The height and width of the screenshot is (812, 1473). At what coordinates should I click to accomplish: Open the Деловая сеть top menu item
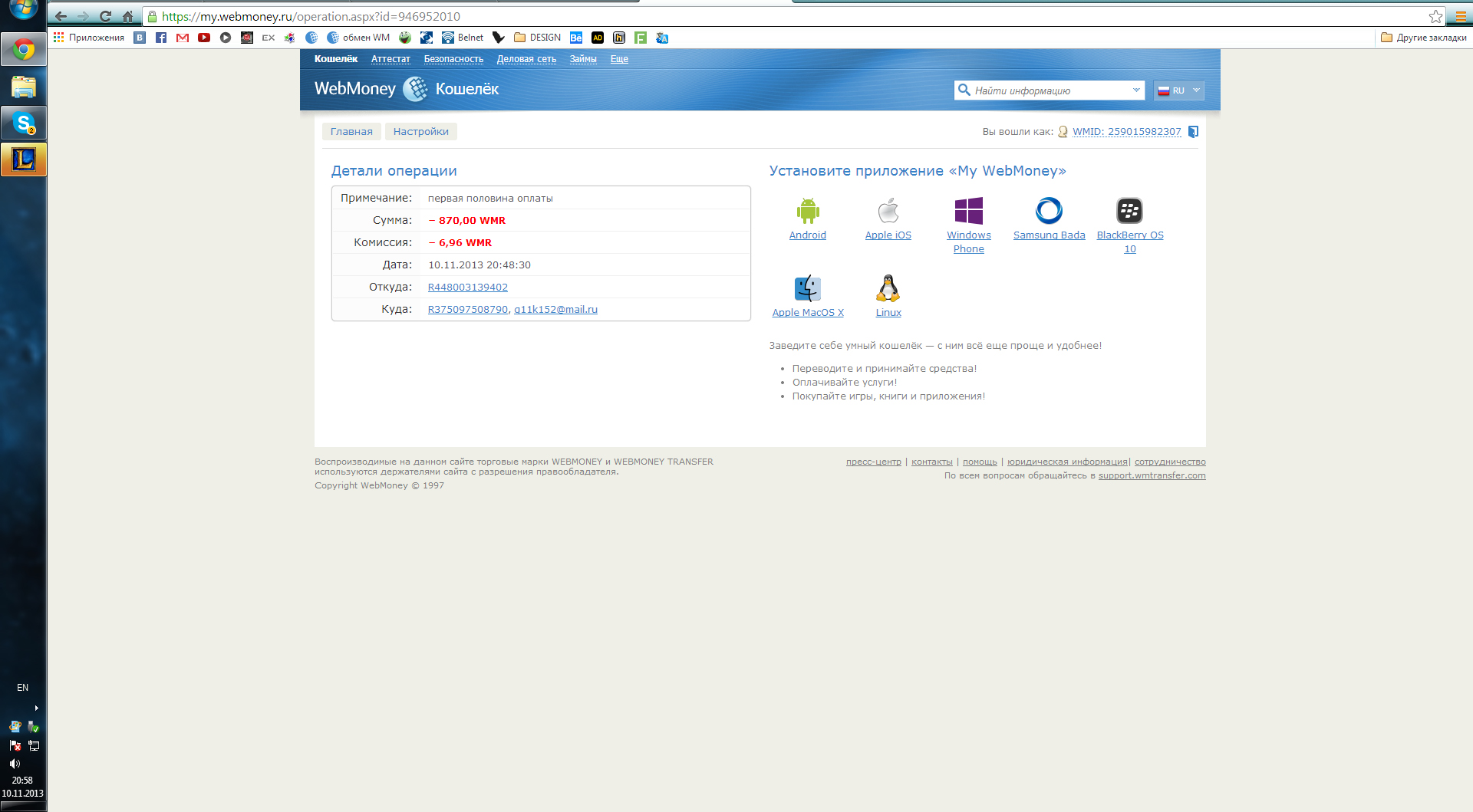526,59
